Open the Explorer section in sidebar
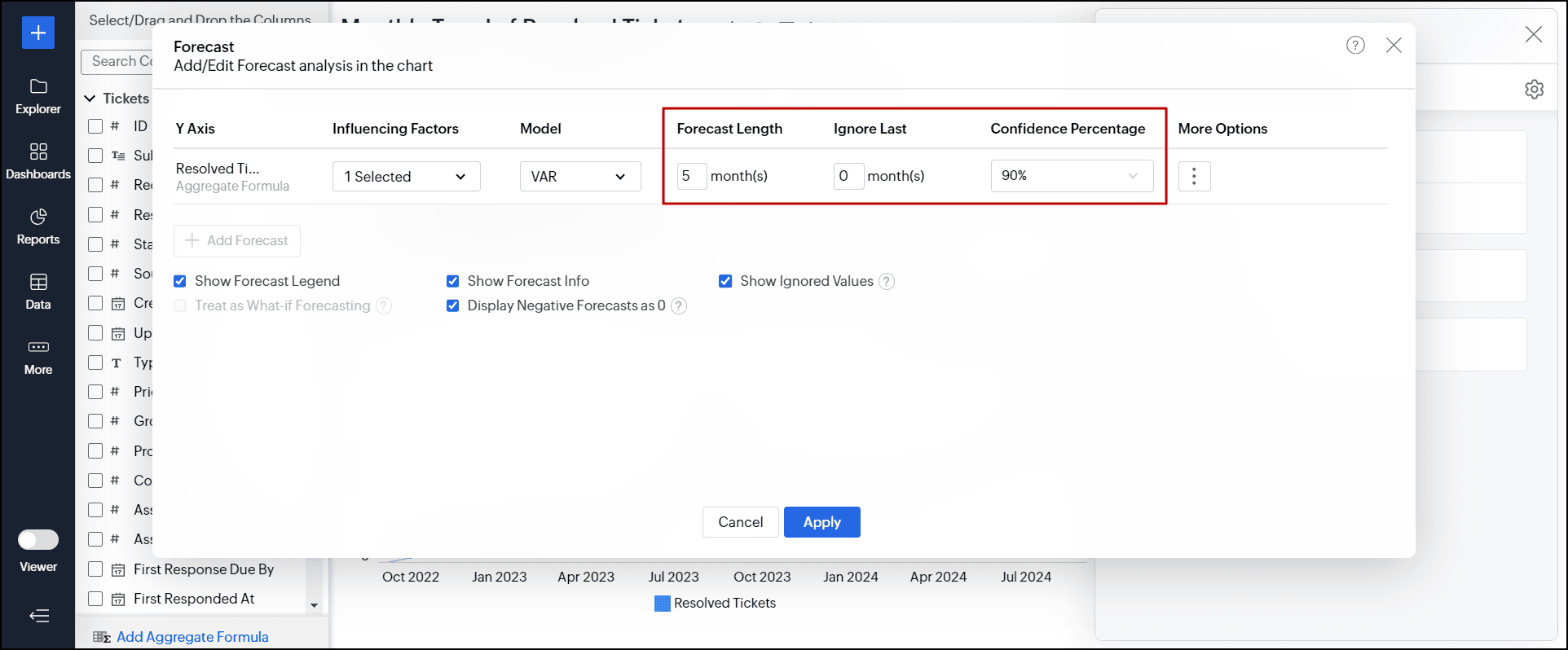Screen dimensions: 1568x650 tap(38, 96)
